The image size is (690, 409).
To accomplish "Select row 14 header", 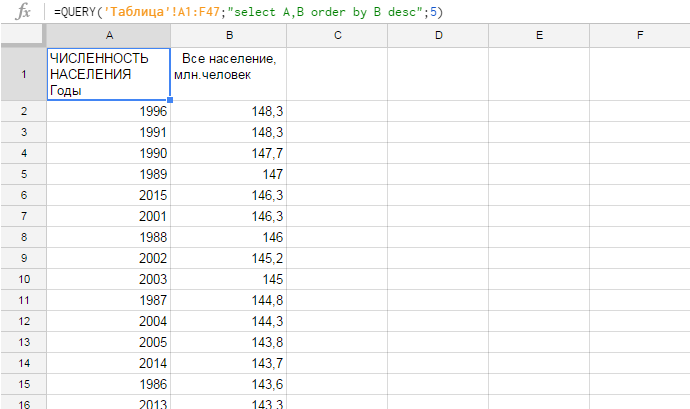I will [24, 363].
